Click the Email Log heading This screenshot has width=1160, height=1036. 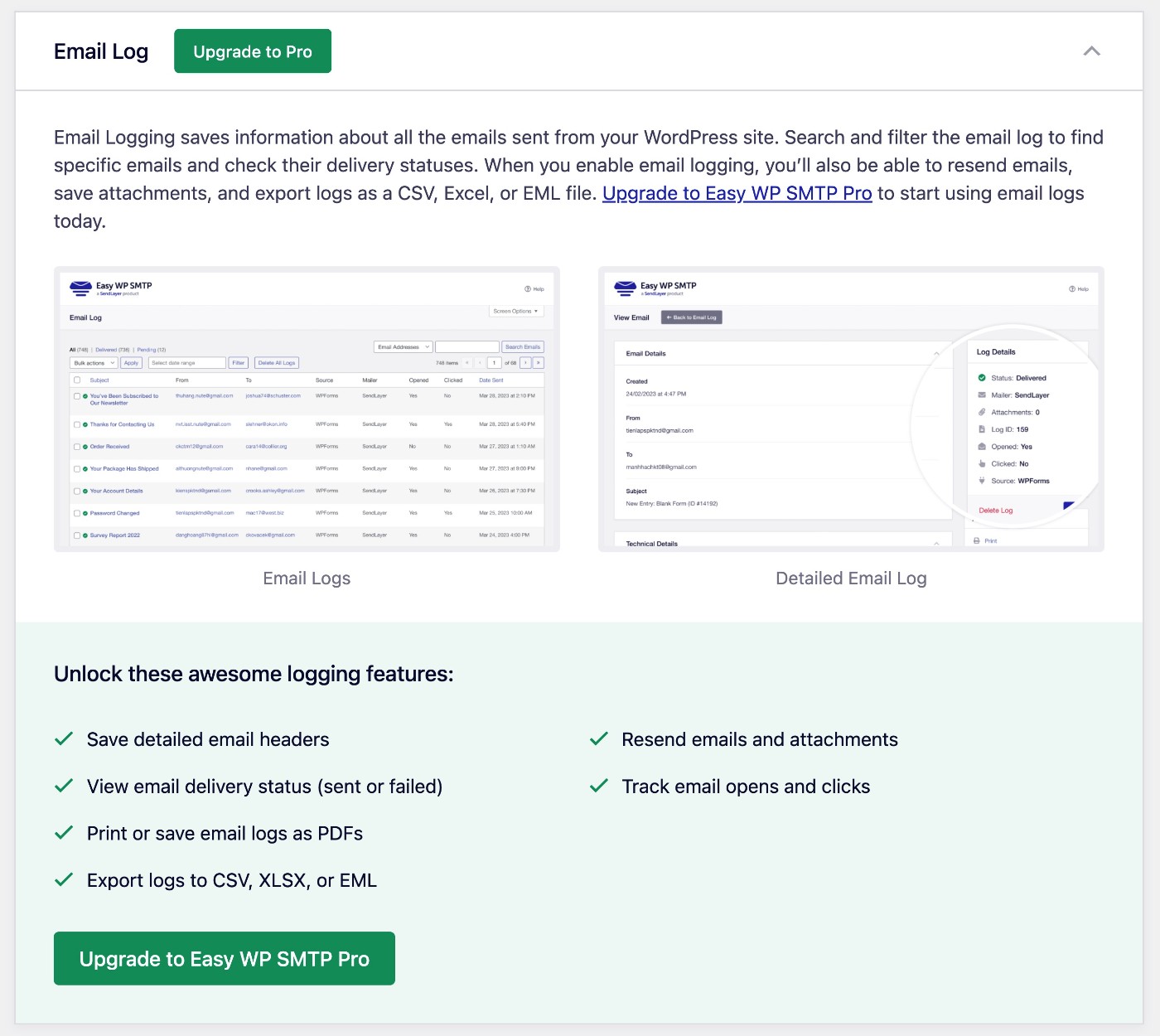coord(101,51)
